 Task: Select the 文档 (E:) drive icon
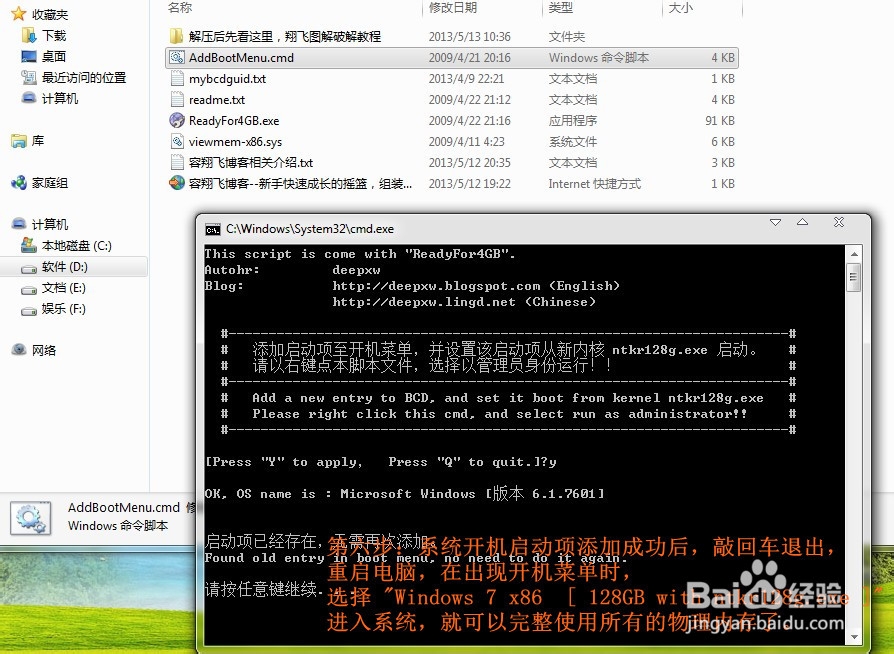(x=29, y=290)
